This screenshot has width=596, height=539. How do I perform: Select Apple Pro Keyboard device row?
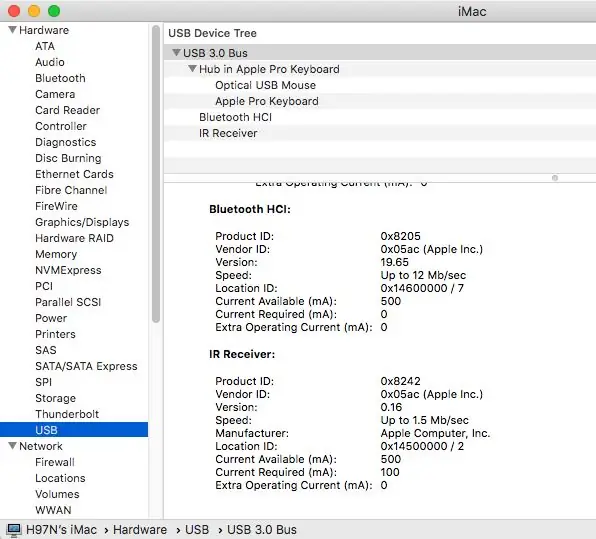[x=380, y=101]
